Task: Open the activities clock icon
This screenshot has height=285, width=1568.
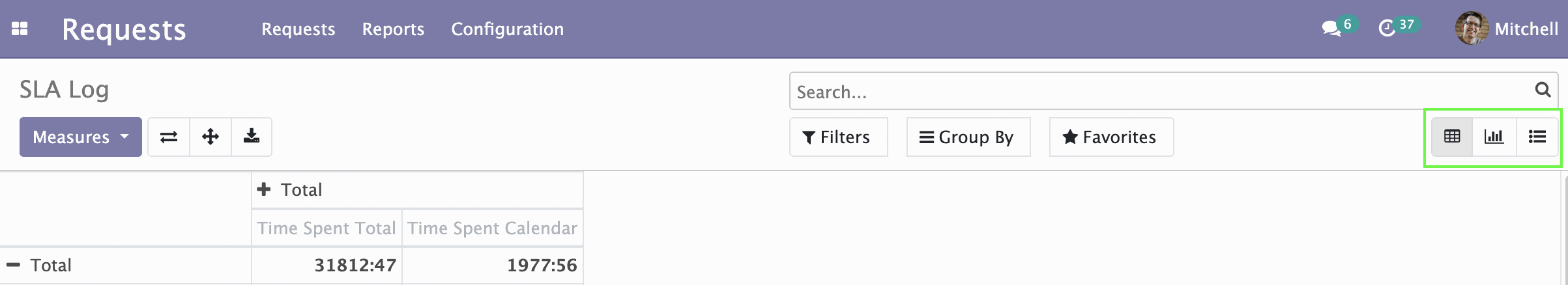Action: 1387,29
